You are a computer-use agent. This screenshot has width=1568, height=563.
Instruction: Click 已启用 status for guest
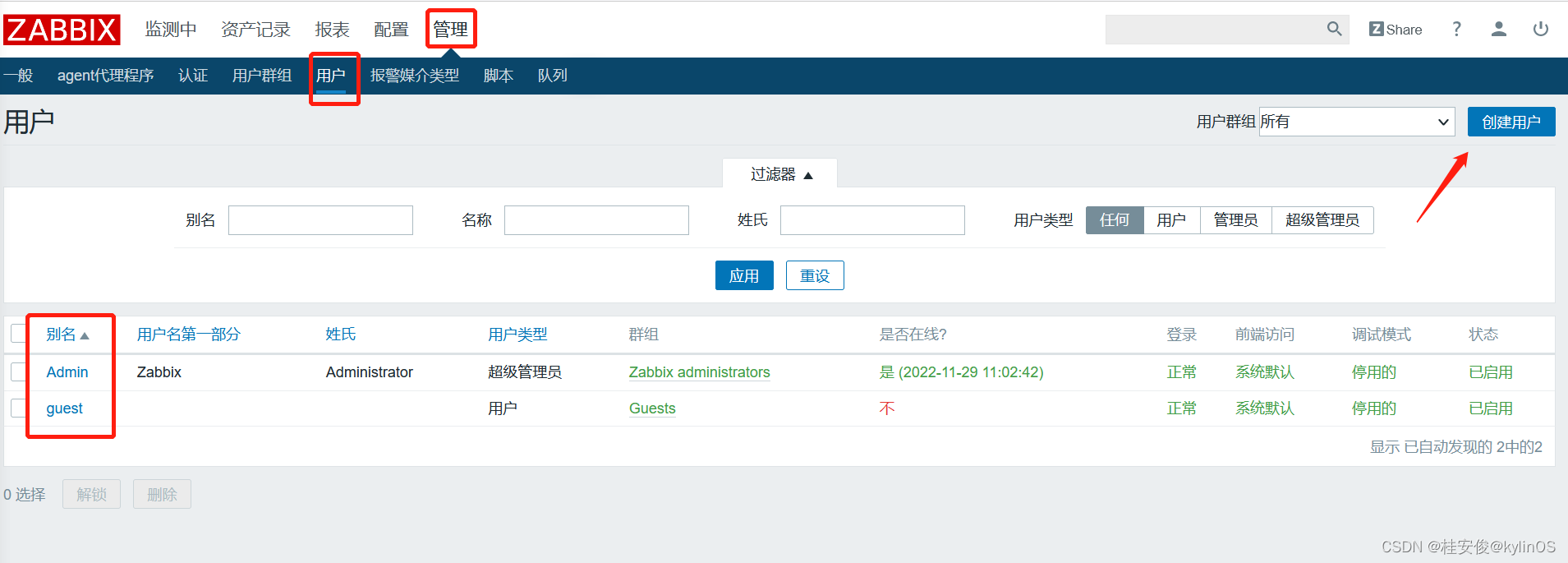(1491, 408)
